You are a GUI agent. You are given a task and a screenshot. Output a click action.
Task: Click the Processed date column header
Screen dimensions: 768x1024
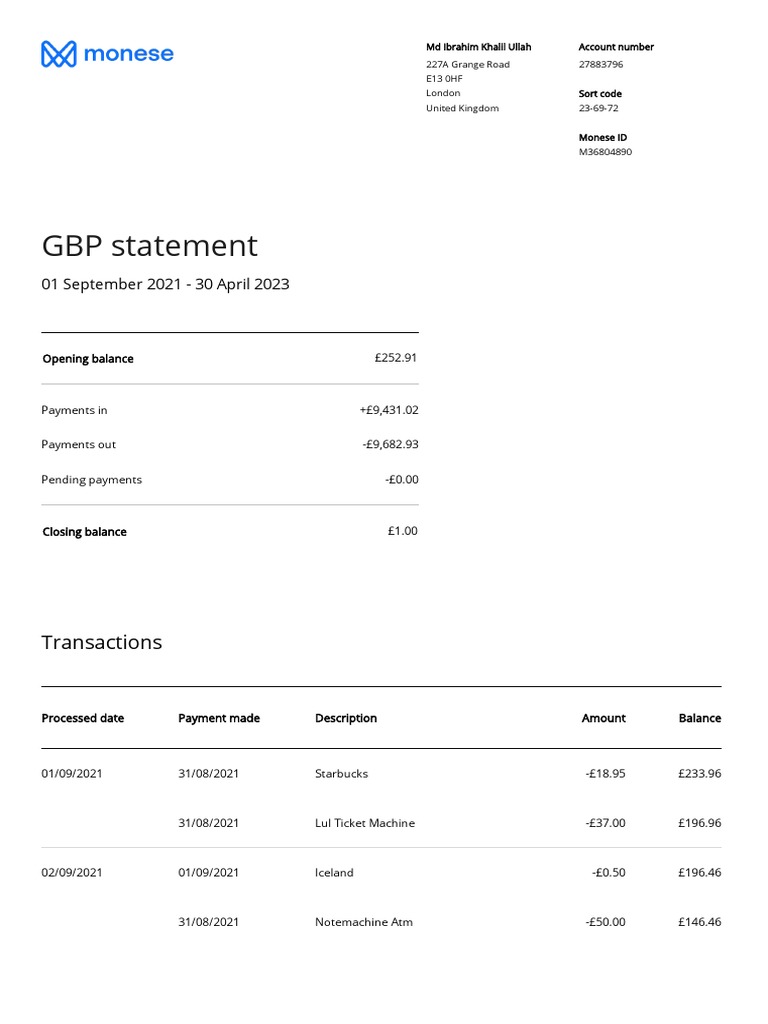83,718
